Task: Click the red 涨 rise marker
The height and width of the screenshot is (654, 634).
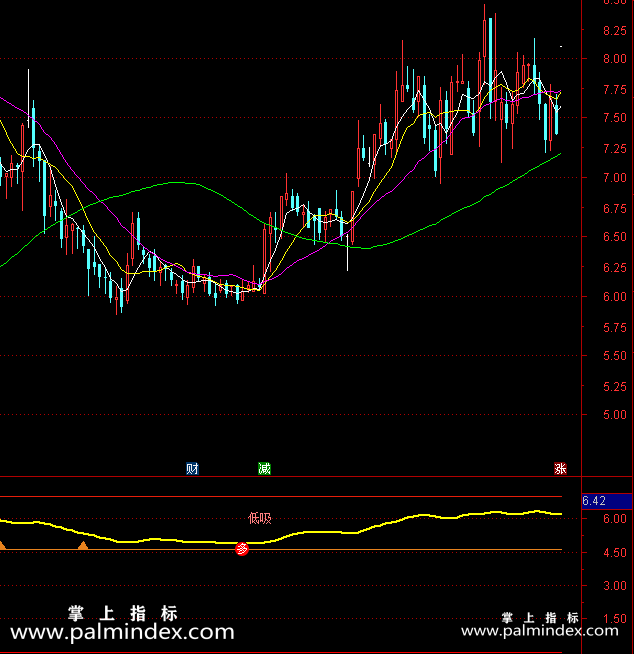Action: click(560, 469)
